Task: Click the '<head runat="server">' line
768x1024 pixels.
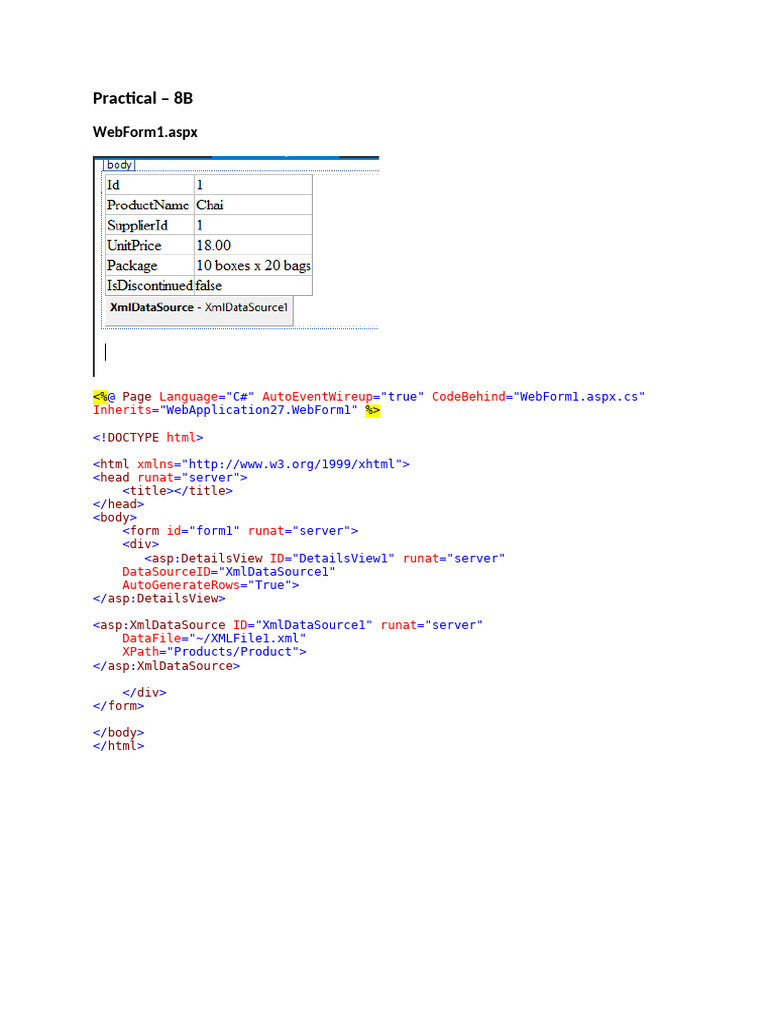Action: click(x=170, y=477)
